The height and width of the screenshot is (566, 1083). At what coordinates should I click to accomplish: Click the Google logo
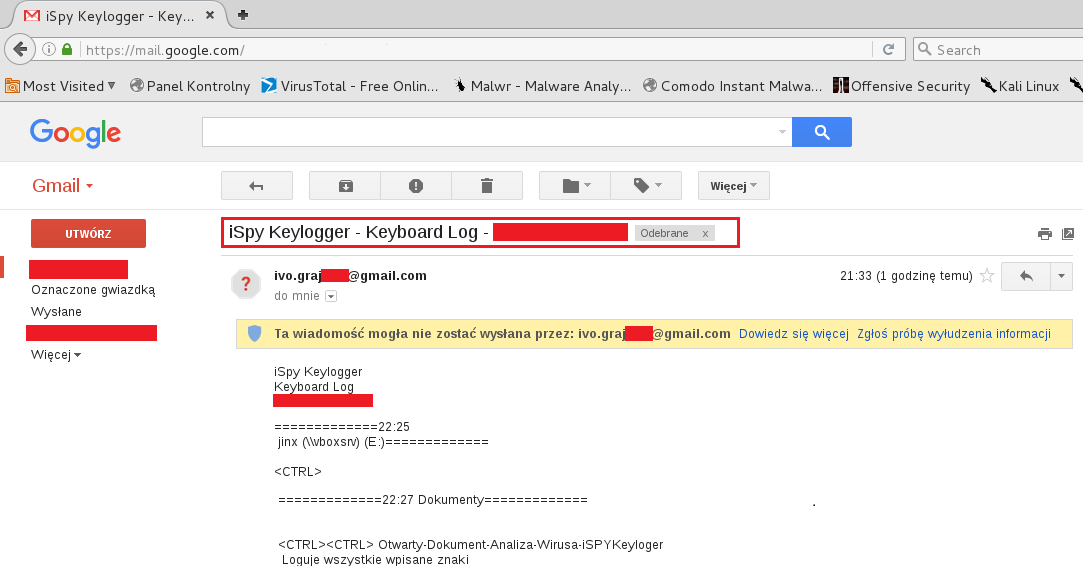pyautogui.click(x=75, y=132)
